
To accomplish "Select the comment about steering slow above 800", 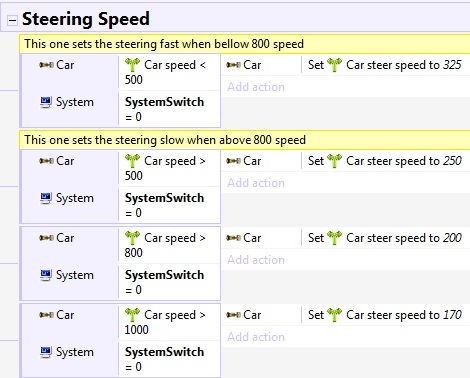I will [x=245, y=140].
